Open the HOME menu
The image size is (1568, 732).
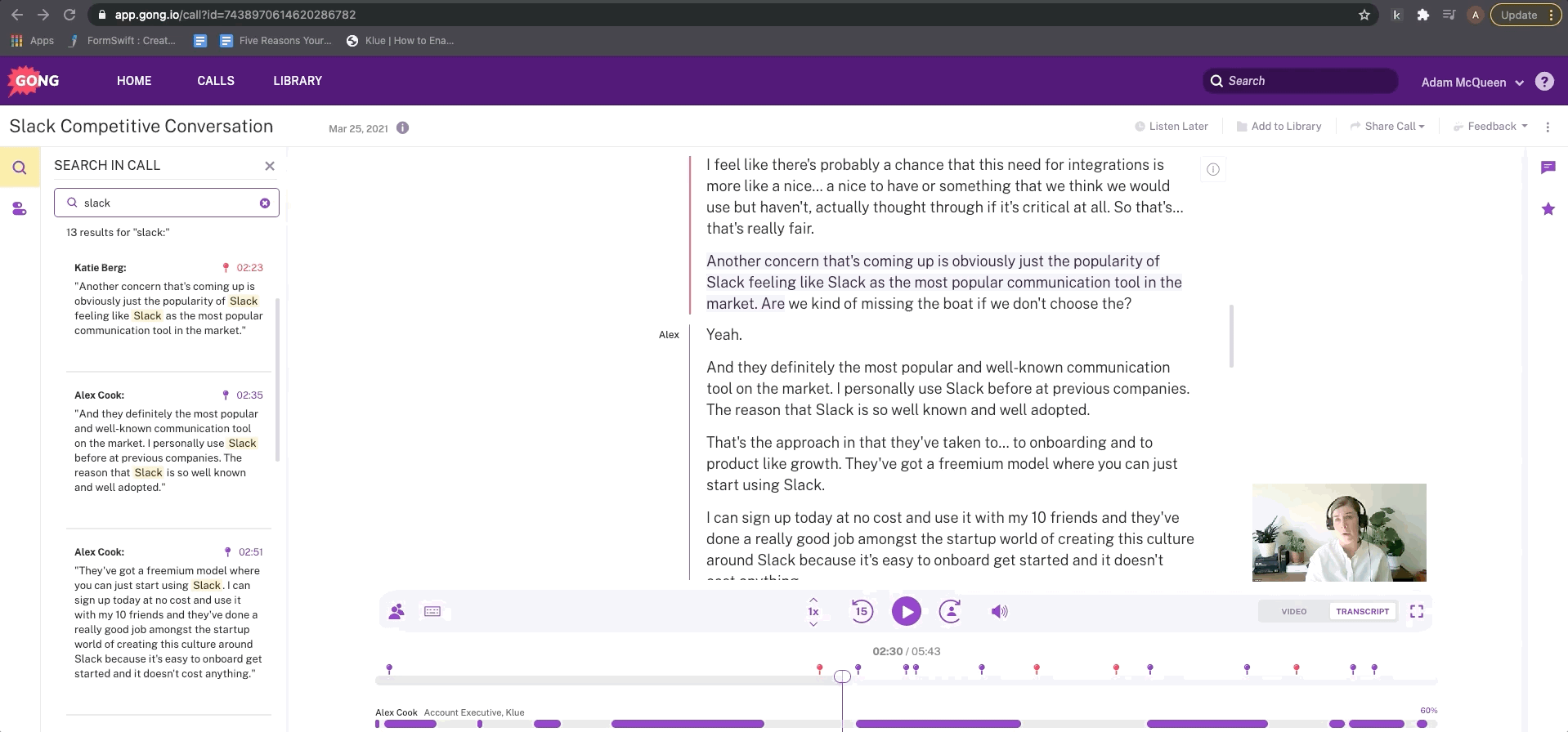pos(134,81)
